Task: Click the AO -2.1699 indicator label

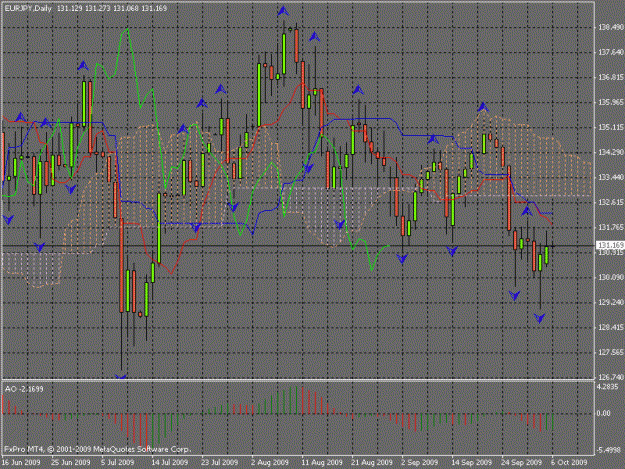Action: pos(24,389)
